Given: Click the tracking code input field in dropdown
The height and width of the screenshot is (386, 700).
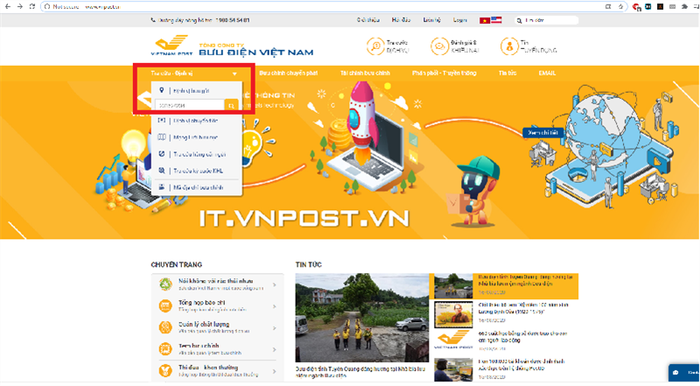Looking at the screenshot, I should pyautogui.click(x=190, y=105).
